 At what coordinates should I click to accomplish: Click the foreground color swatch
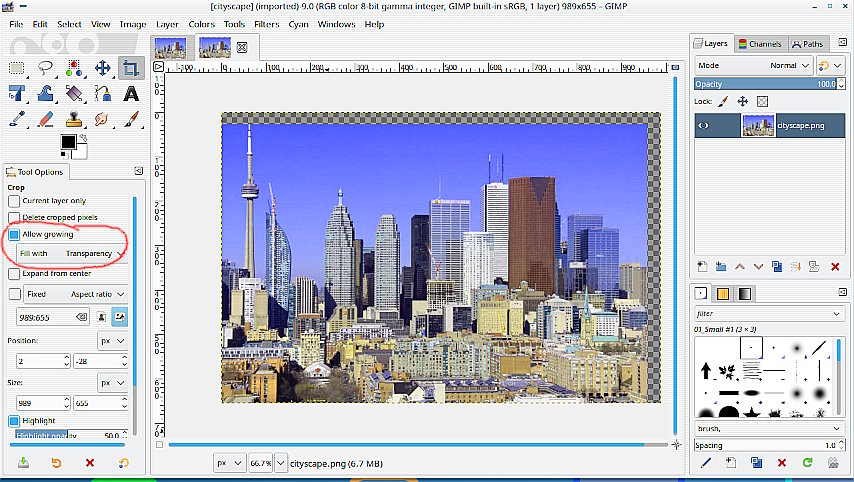tap(68, 142)
